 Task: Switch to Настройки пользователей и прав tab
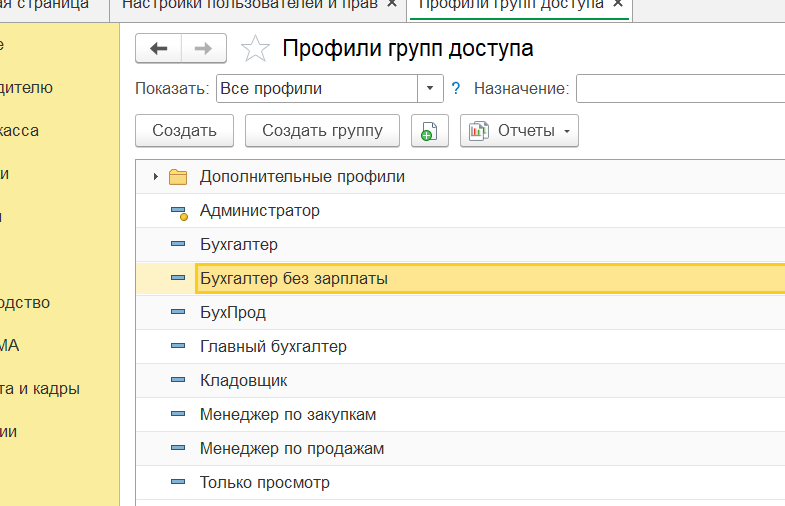[x=252, y=4]
